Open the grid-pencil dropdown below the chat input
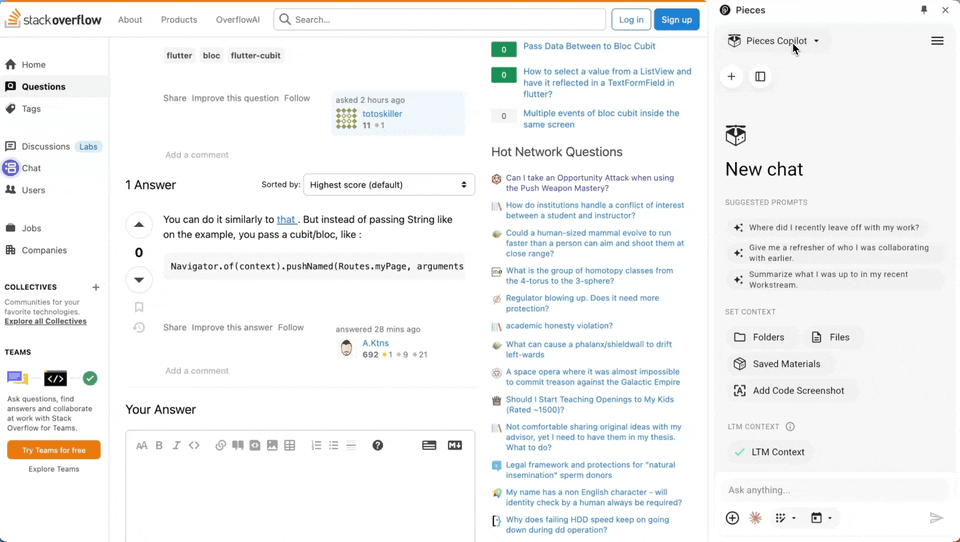Viewport: 960px width, 542px height. tap(786, 518)
